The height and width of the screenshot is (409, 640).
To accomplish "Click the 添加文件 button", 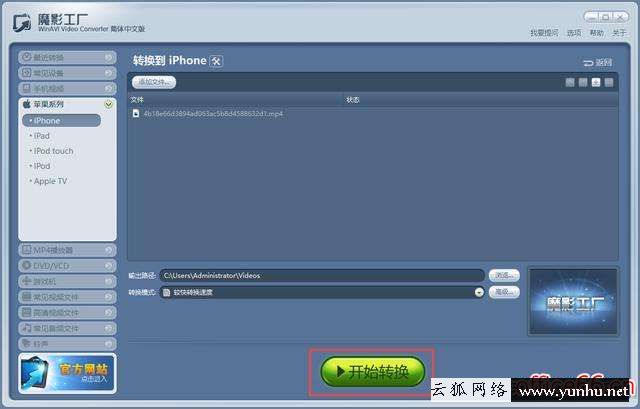I will pos(154,82).
